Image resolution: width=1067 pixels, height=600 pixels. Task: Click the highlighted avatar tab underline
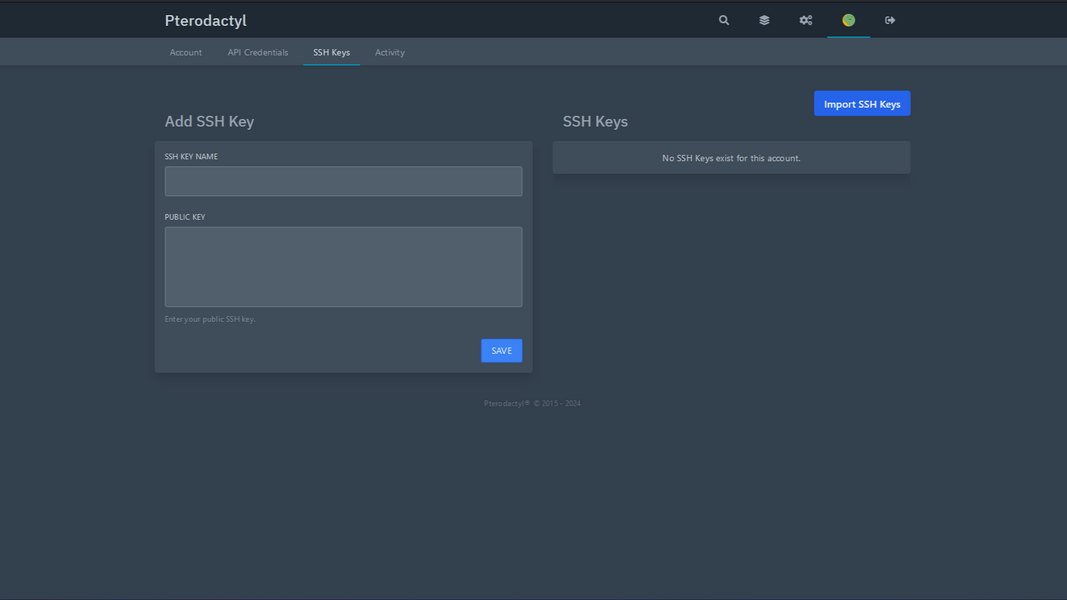click(848, 36)
